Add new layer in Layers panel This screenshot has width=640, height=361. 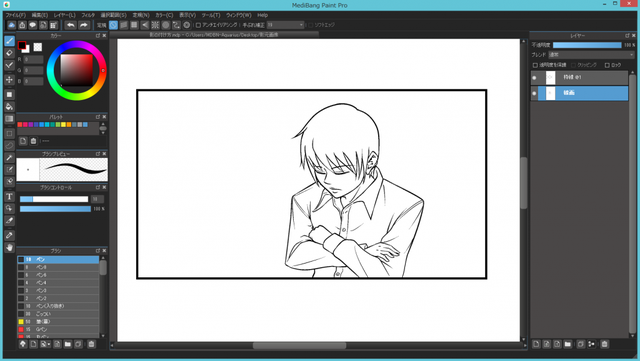click(x=536, y=345)
